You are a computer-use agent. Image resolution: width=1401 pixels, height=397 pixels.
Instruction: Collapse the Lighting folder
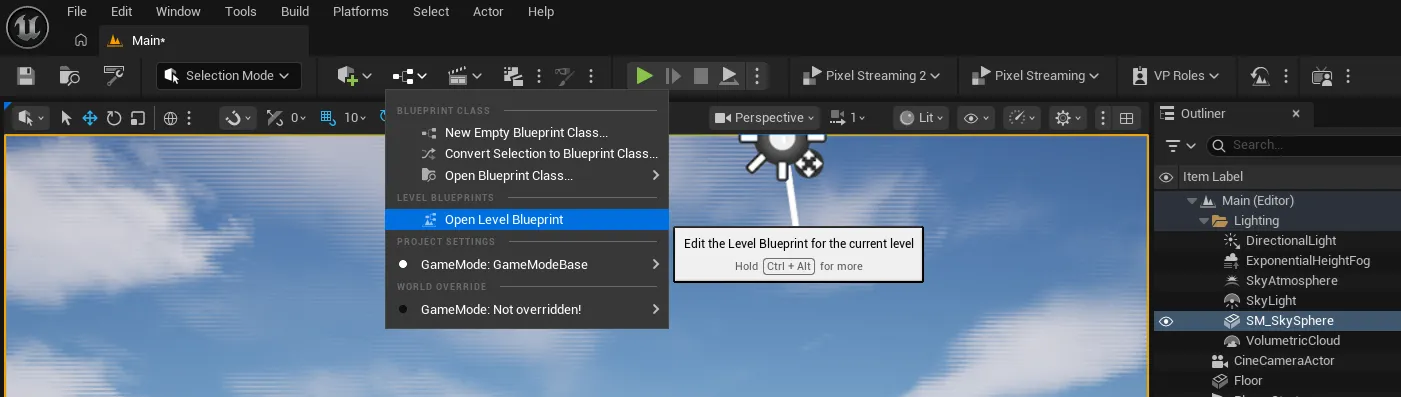click(1204, 221)
